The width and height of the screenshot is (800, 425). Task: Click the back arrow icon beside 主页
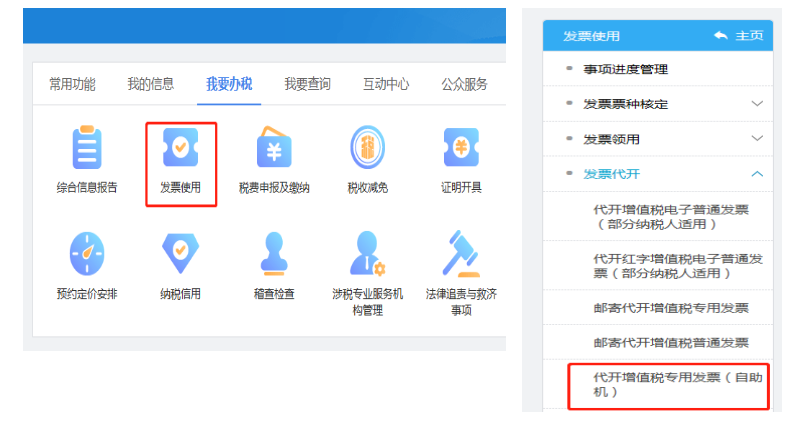(720, 36)
